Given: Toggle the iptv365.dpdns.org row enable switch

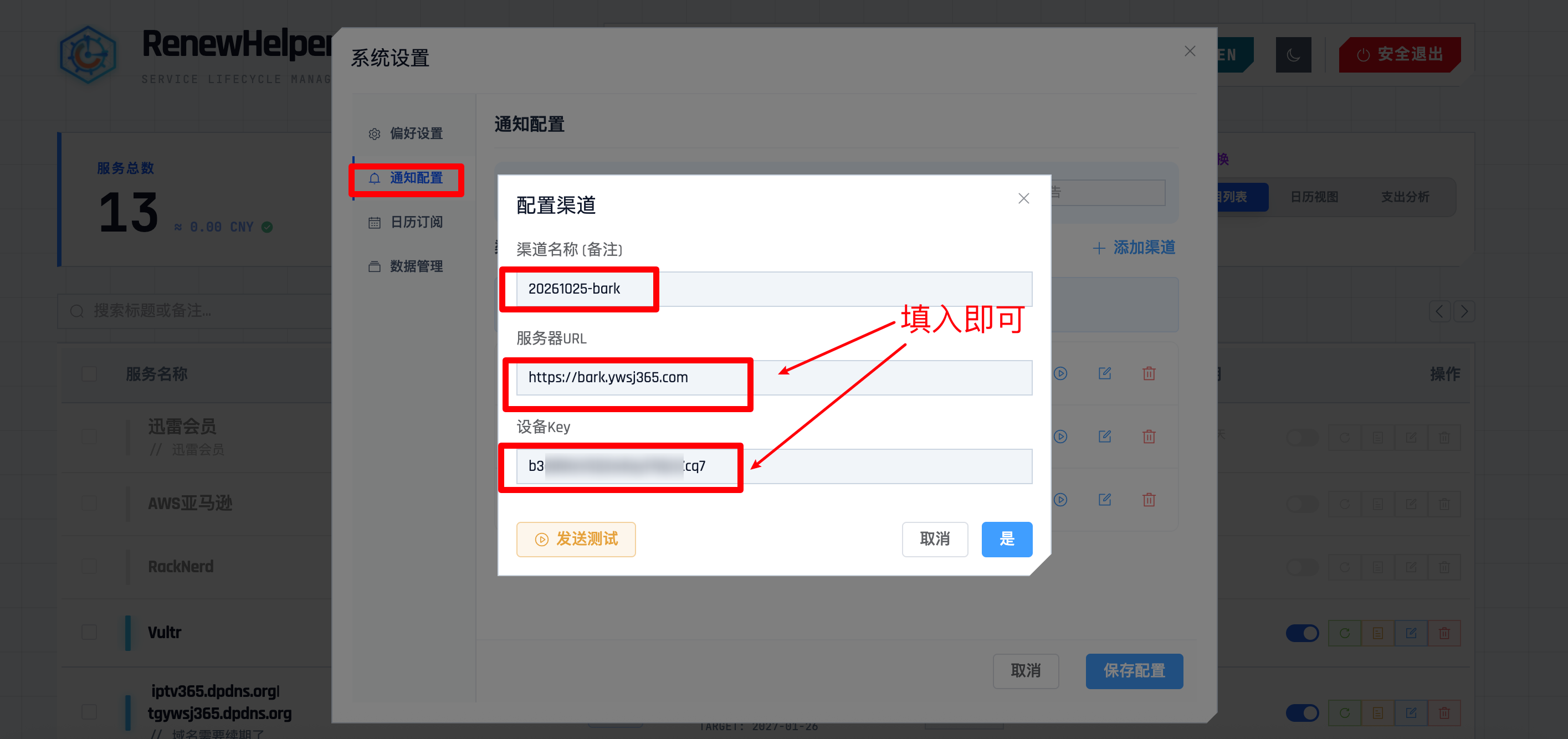Looking at the screenshot, I should pyautogui.click(x=1302, y=712).
